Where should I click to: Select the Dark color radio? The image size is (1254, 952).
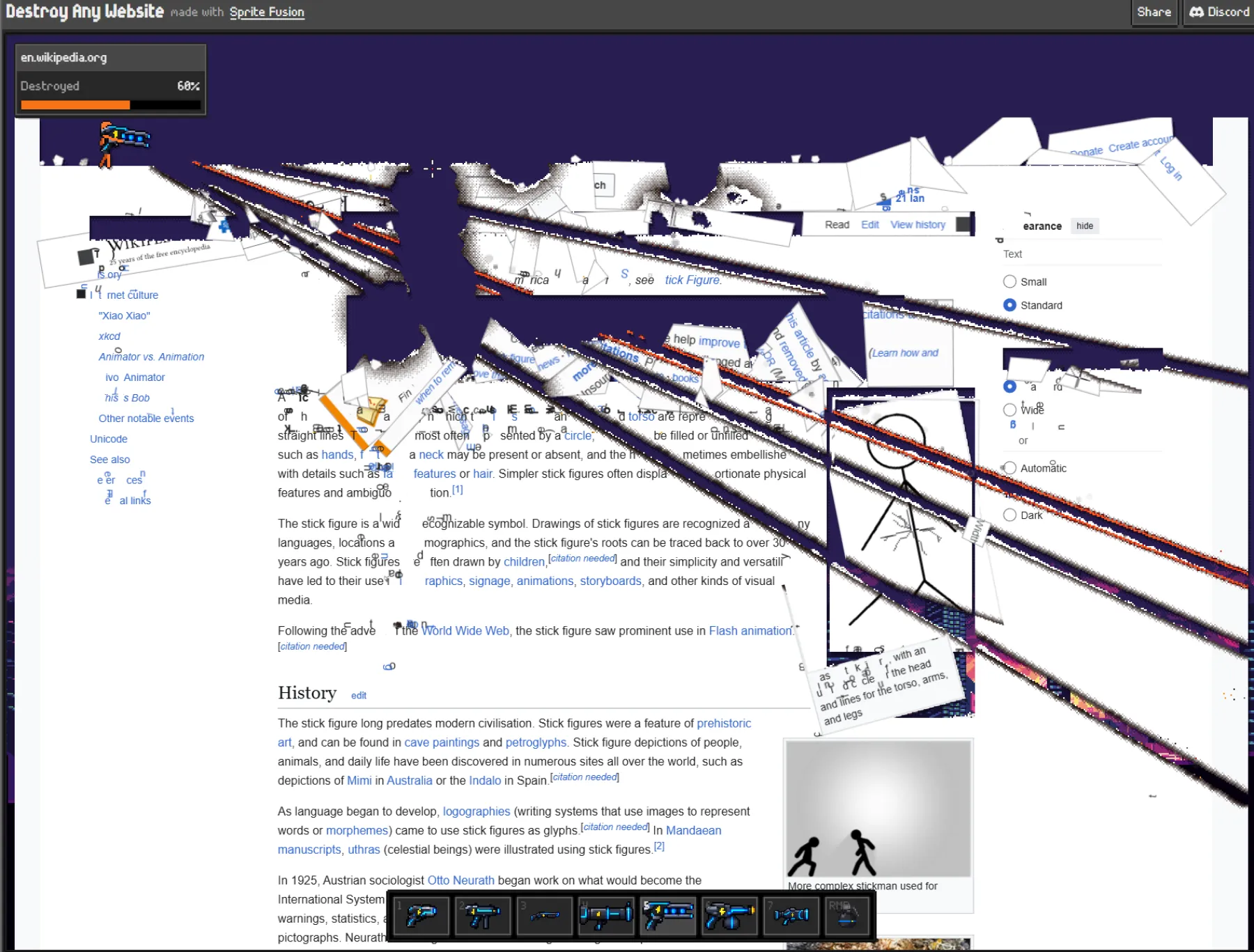[x=1009, y=515]
